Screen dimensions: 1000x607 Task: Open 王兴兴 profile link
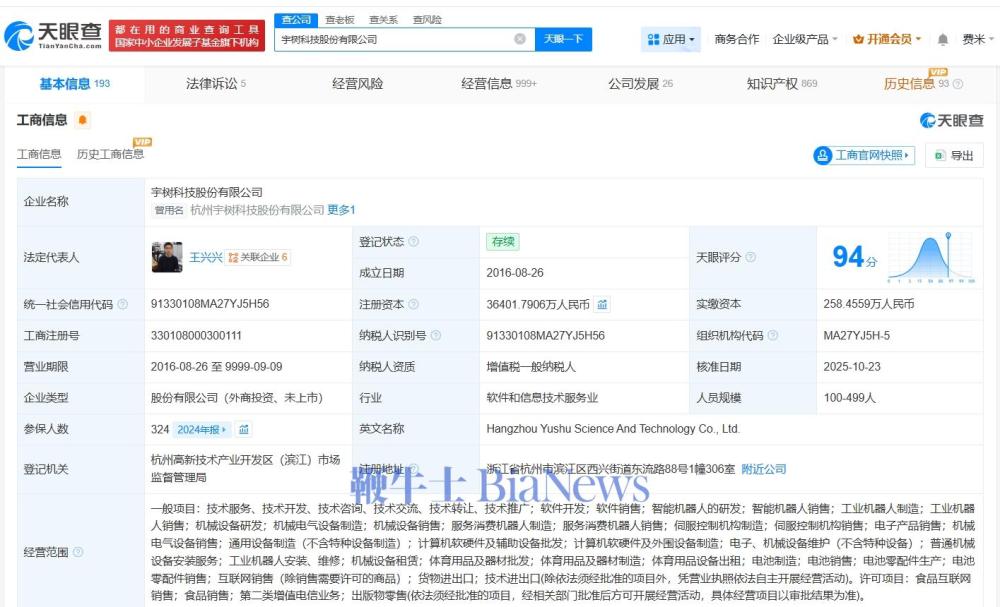[x=205, y=257]
